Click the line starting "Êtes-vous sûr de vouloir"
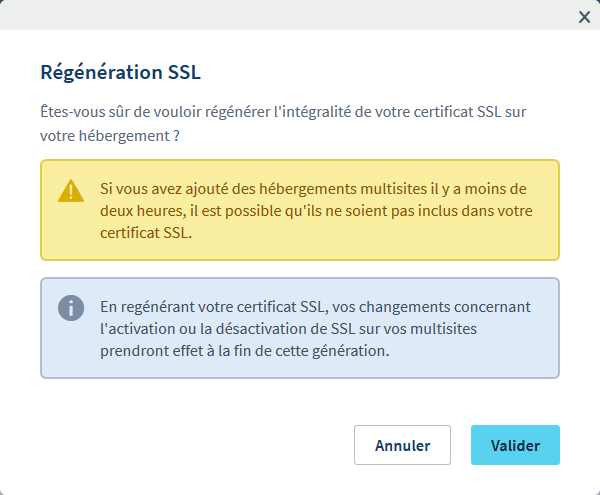 coord(283,111)
